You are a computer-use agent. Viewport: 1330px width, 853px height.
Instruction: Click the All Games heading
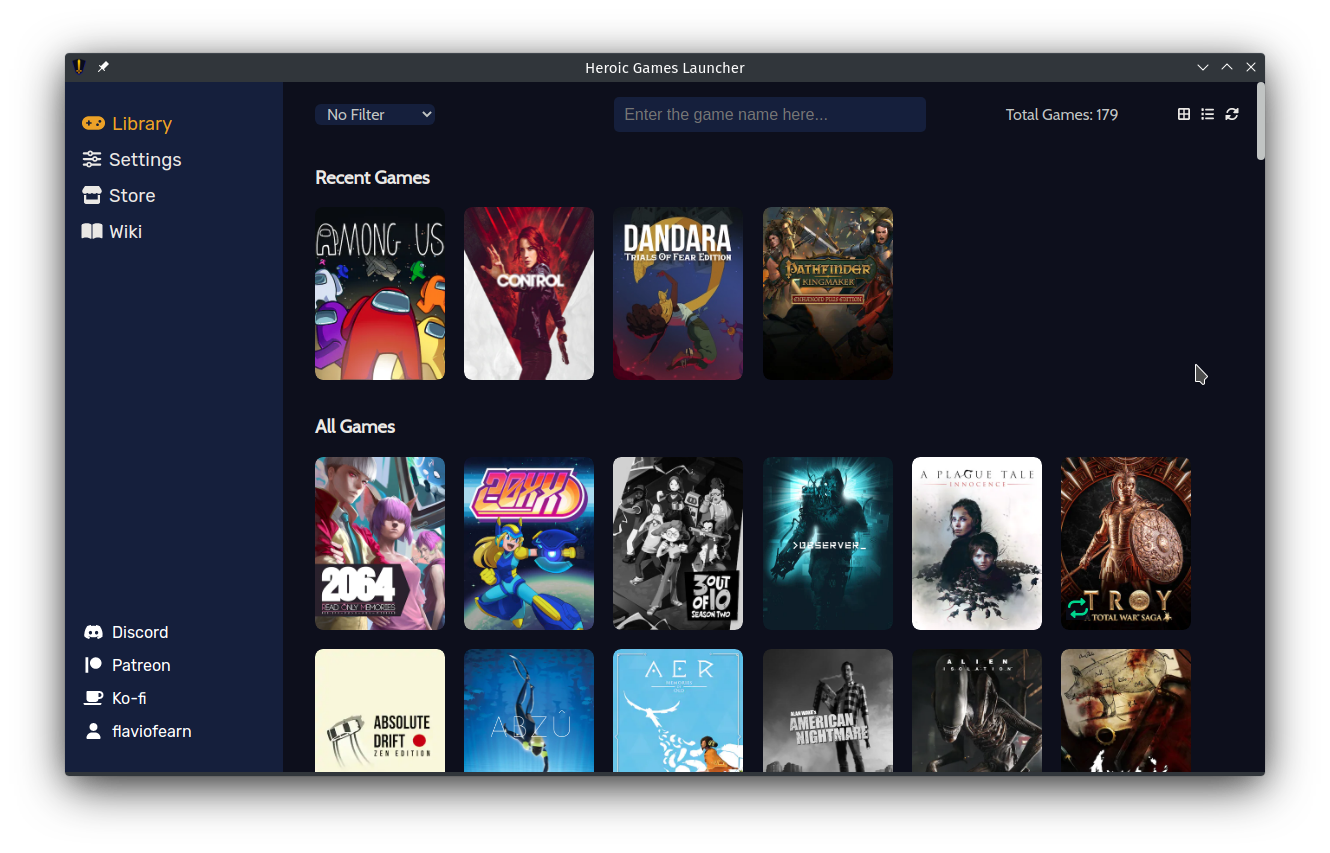355,426
